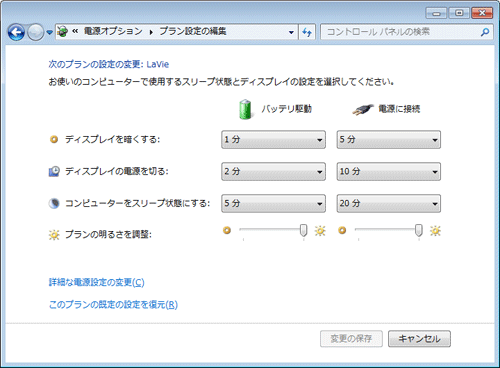Viewport: 500px width, 368px height.
Task: Go back with the blue arrow button
Action: (16, 32)
